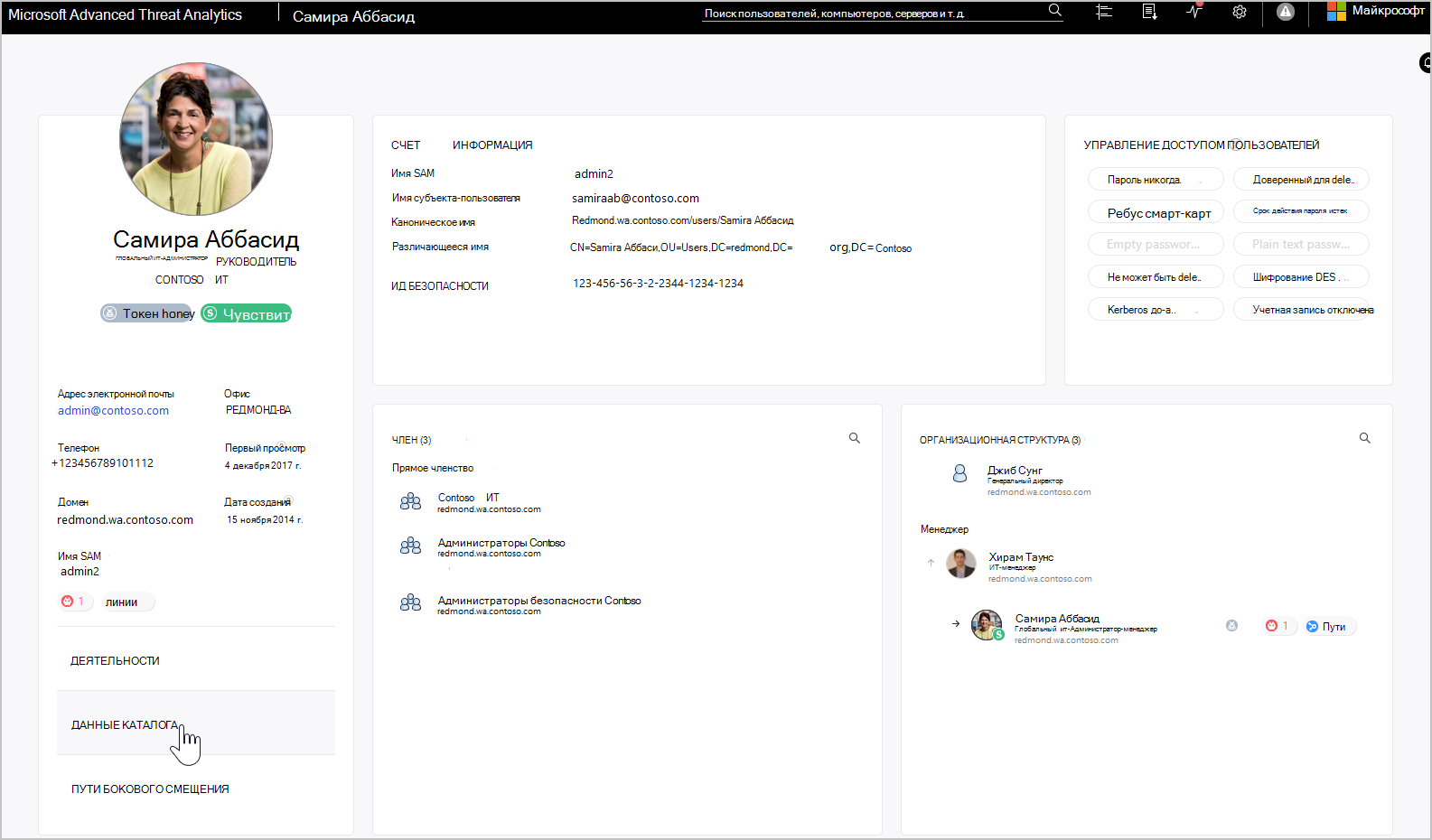1432x840 pixels.
Task: Open the admin@contoso.com email link
Action: pyautogui.click(x=113, y=411)
